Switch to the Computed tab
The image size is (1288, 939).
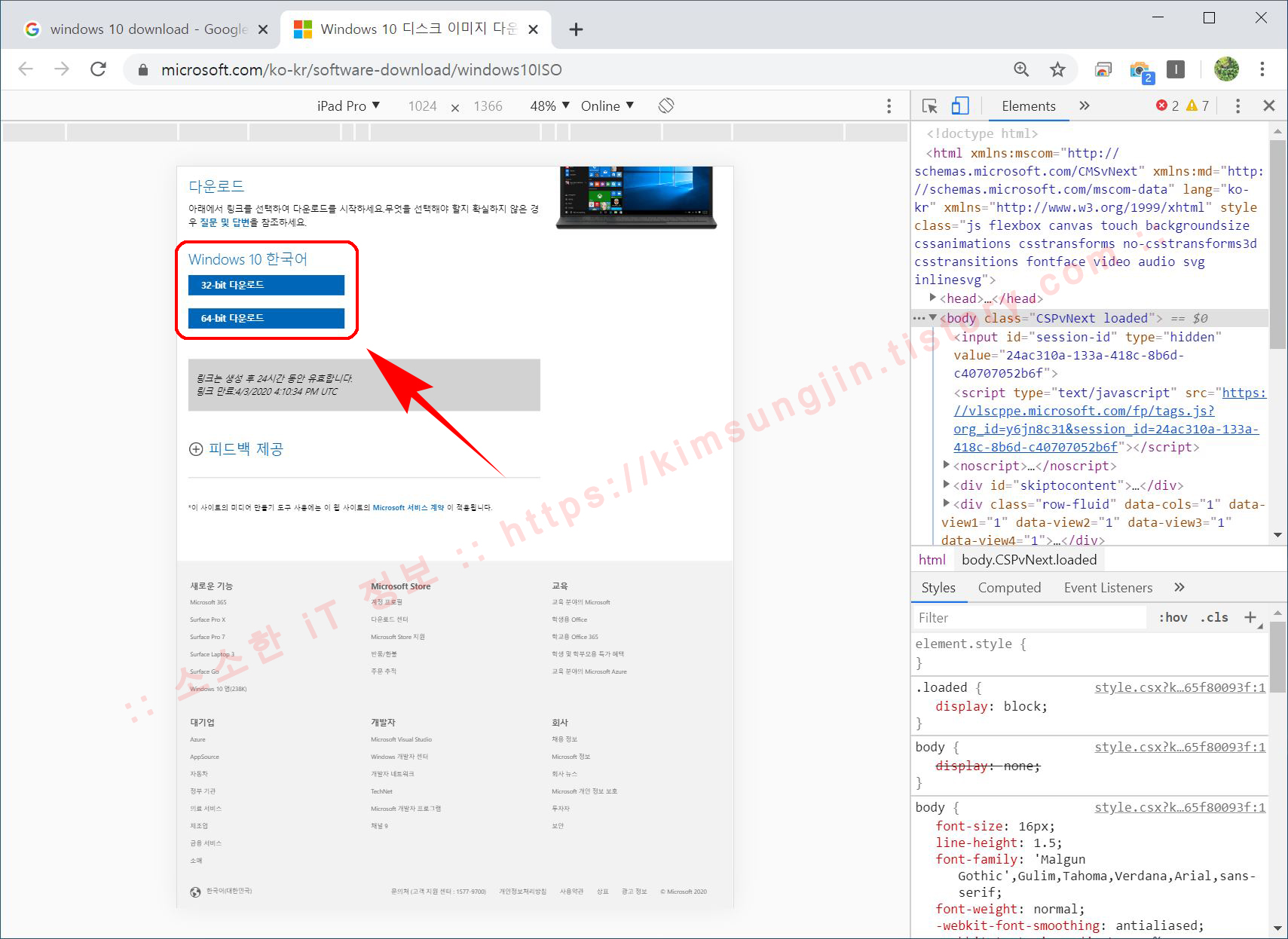click(x=1009, y=587)
